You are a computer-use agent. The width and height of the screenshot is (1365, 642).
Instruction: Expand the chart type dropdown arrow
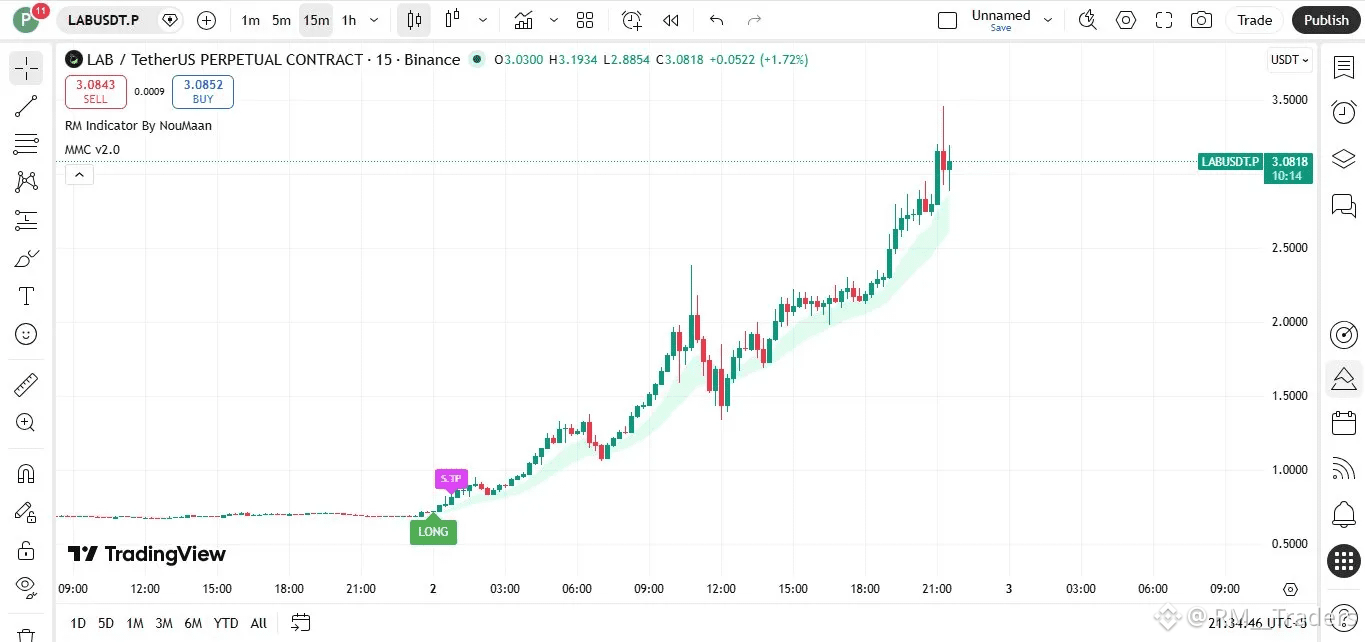(x=484, y=20)
